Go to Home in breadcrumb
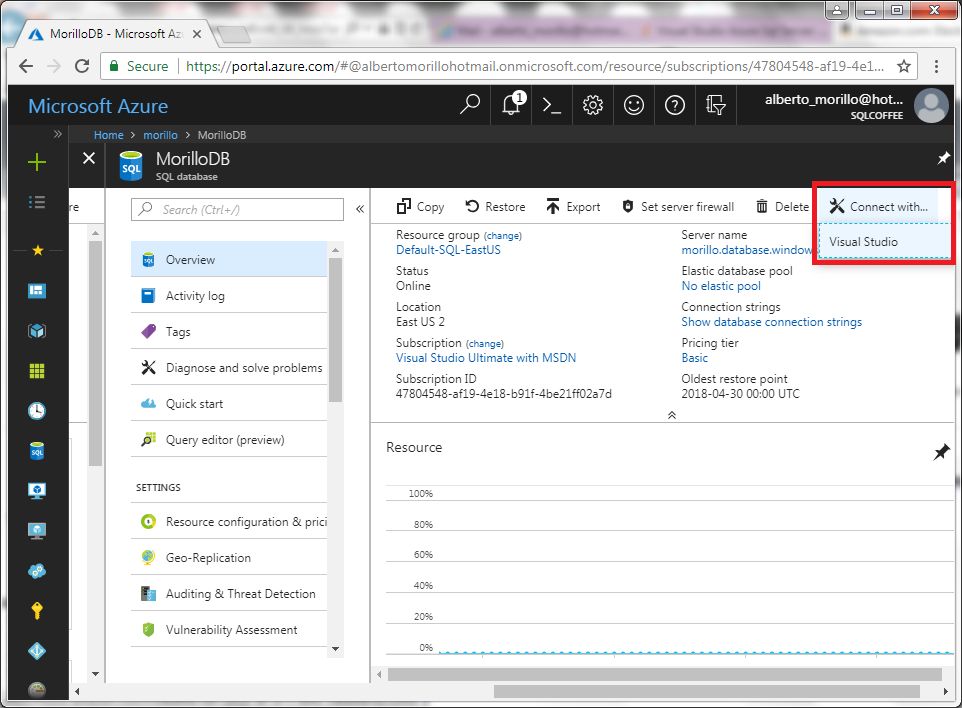Viewport: 962px width, 708px height. click(x=109, y=135)
